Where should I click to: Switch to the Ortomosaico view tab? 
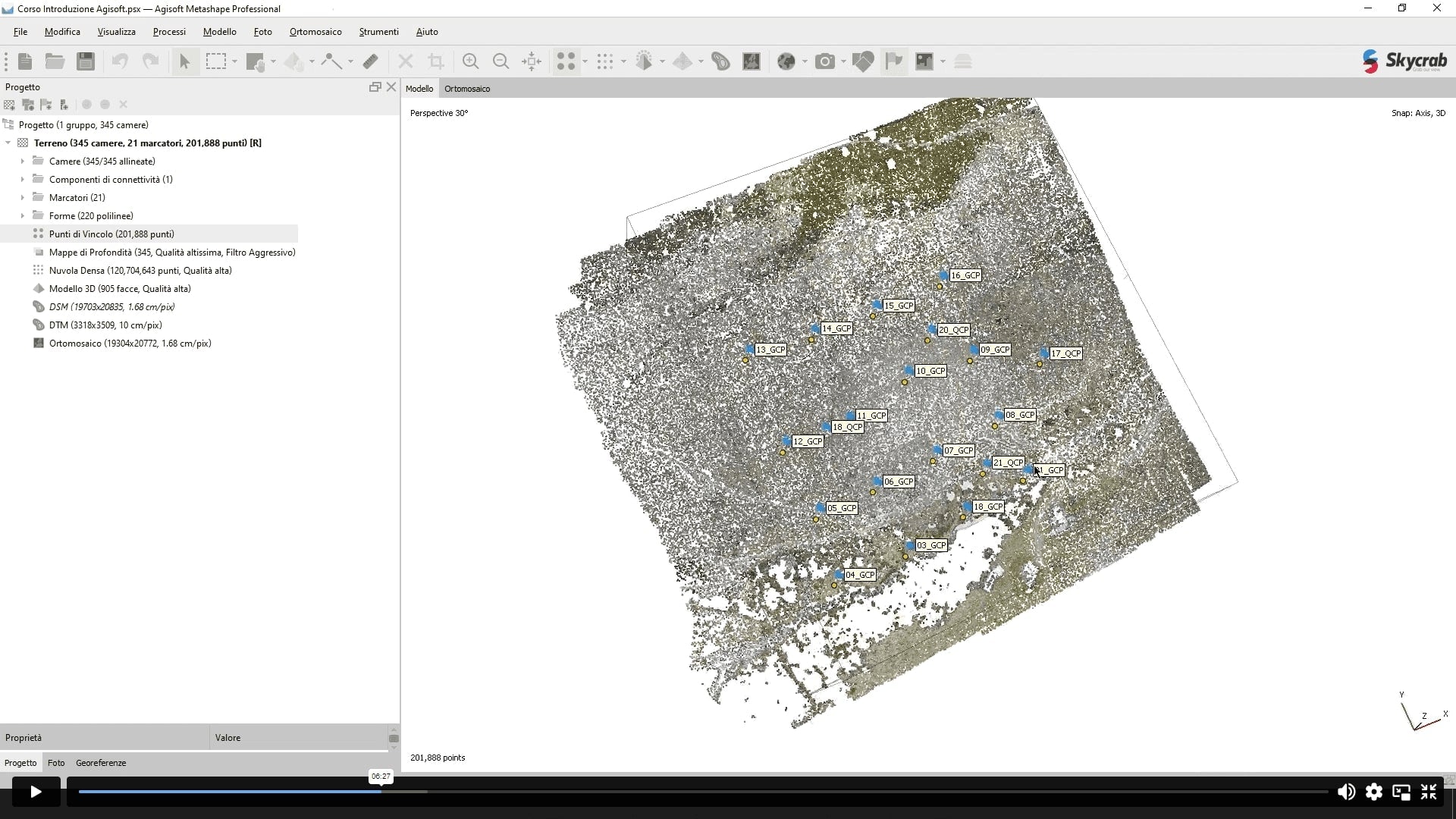pyautogui.click(x=467, y=89)
